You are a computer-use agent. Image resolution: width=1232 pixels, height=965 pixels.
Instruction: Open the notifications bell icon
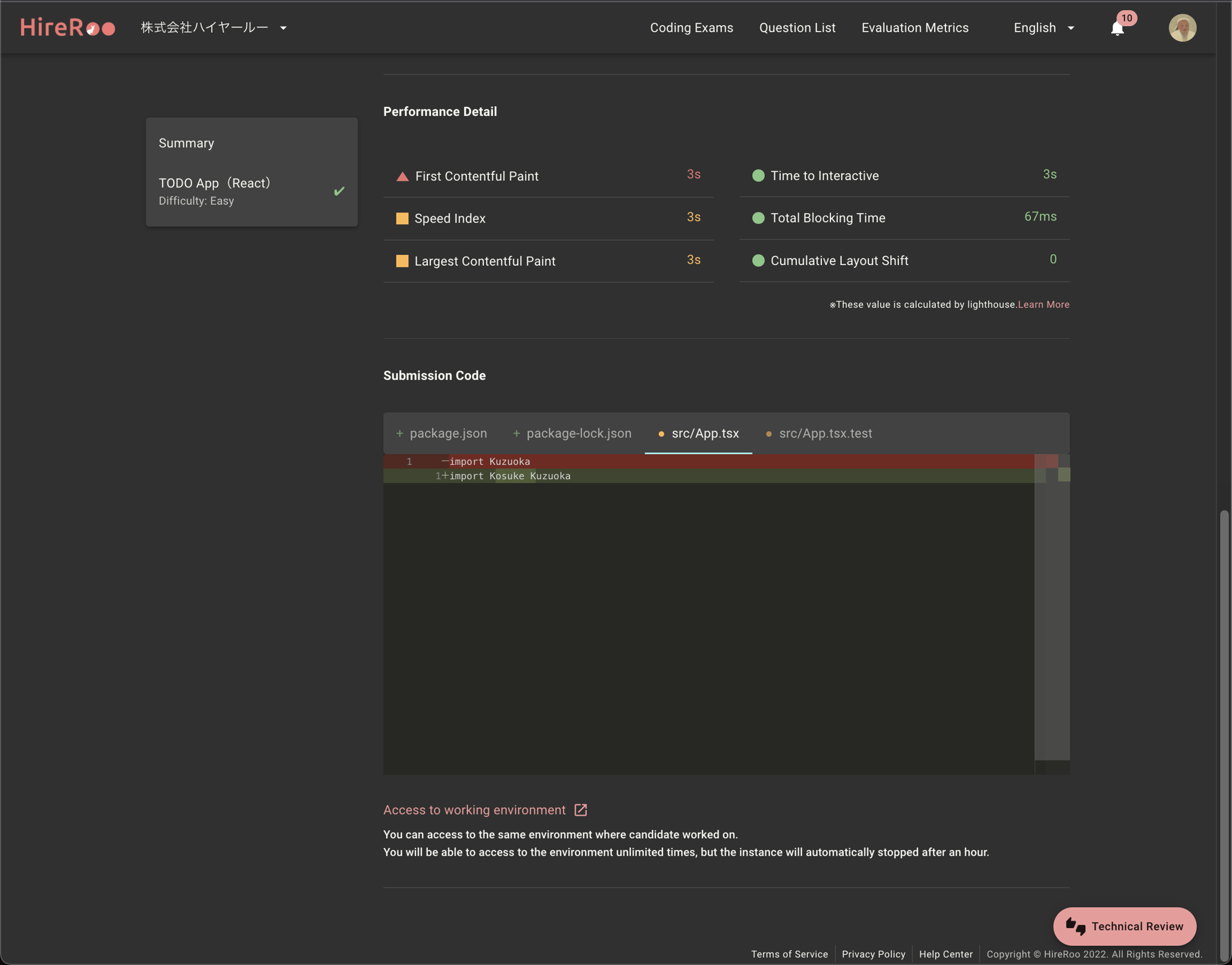point(1117,28)
